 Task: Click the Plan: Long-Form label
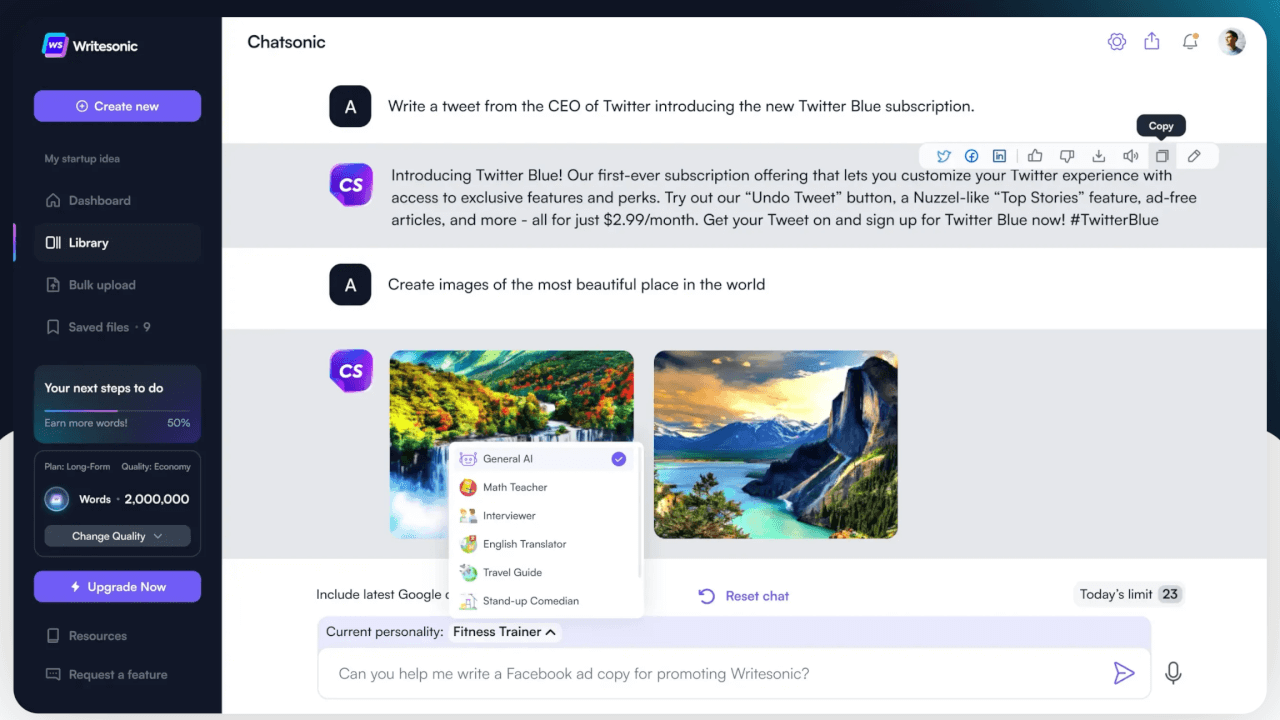[77, 467]
